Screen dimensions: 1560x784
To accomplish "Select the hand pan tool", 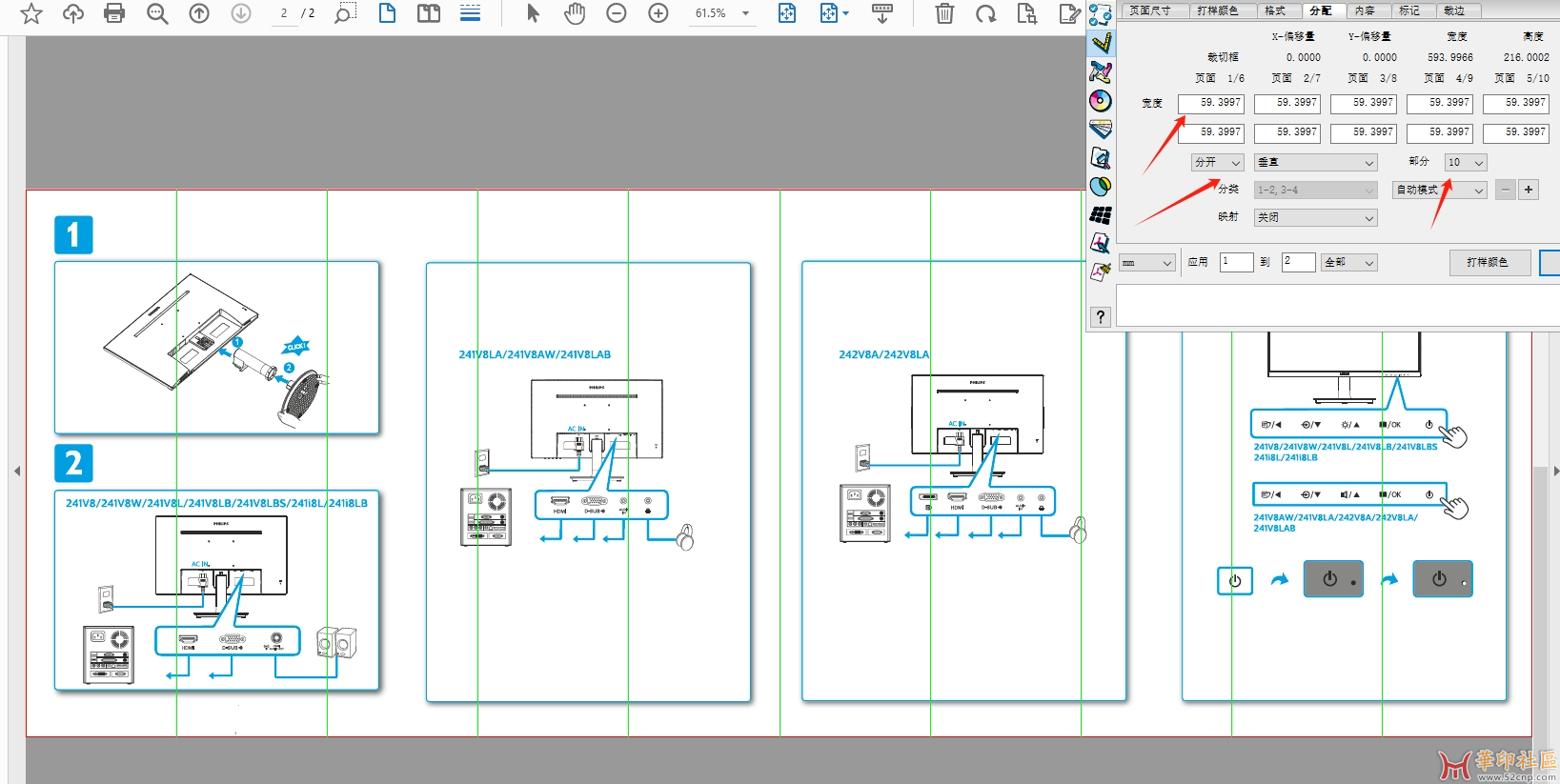I will (575, 13).
